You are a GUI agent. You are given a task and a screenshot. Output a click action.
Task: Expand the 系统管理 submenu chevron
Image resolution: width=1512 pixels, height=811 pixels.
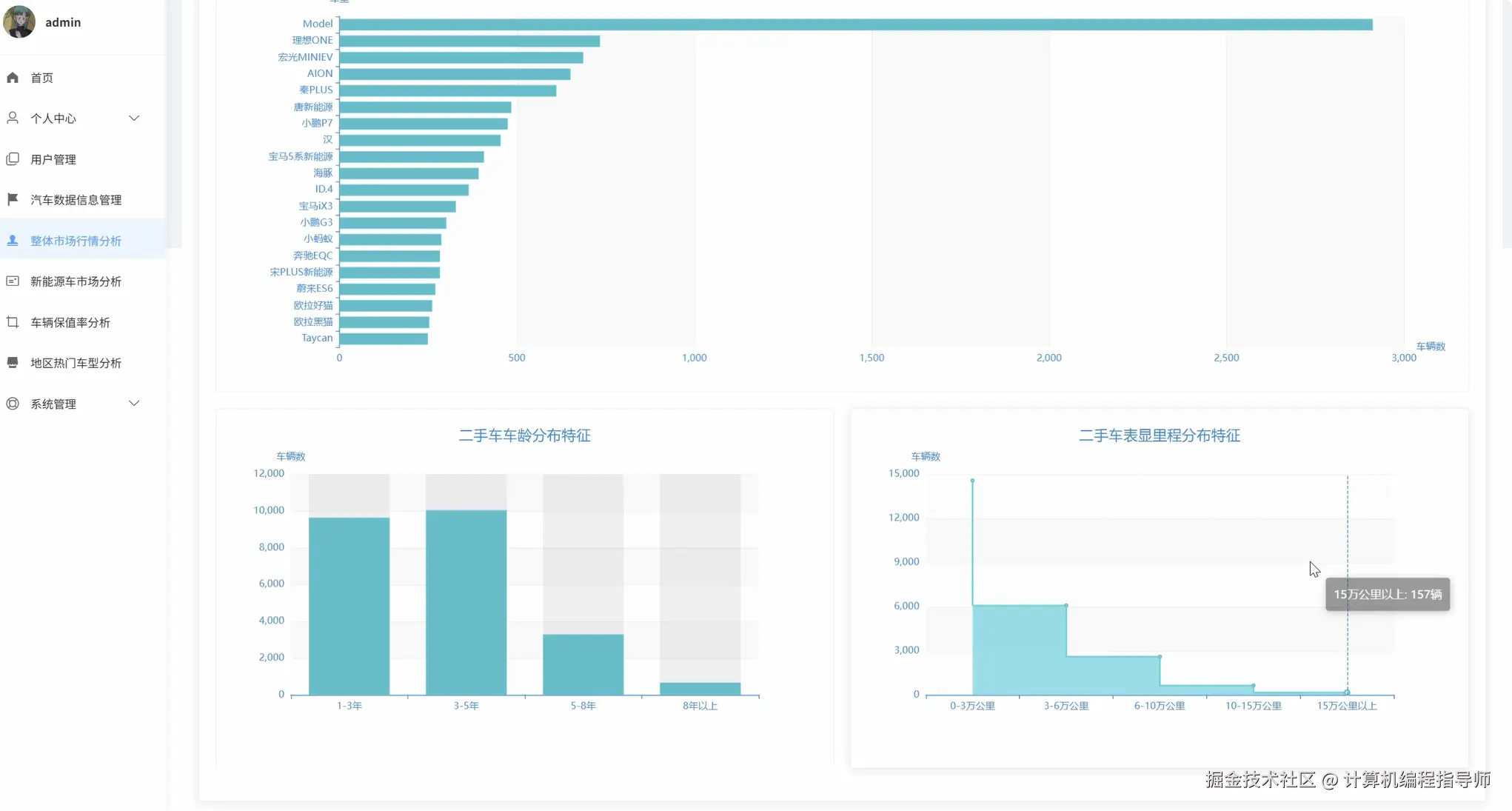pyautogui.click(x=134, y=403)
